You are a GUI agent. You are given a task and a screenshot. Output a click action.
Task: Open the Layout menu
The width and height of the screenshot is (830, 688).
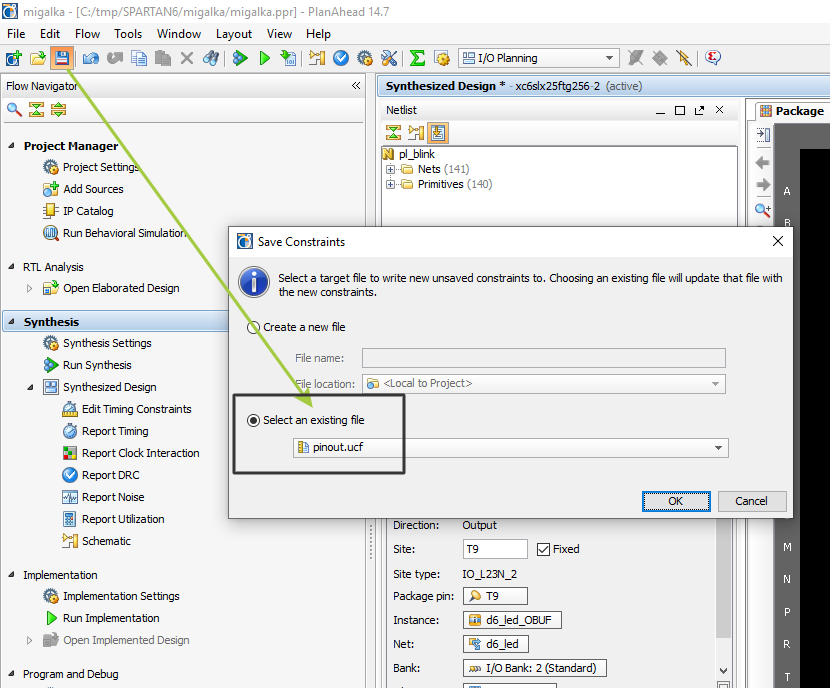coord(234,34)
